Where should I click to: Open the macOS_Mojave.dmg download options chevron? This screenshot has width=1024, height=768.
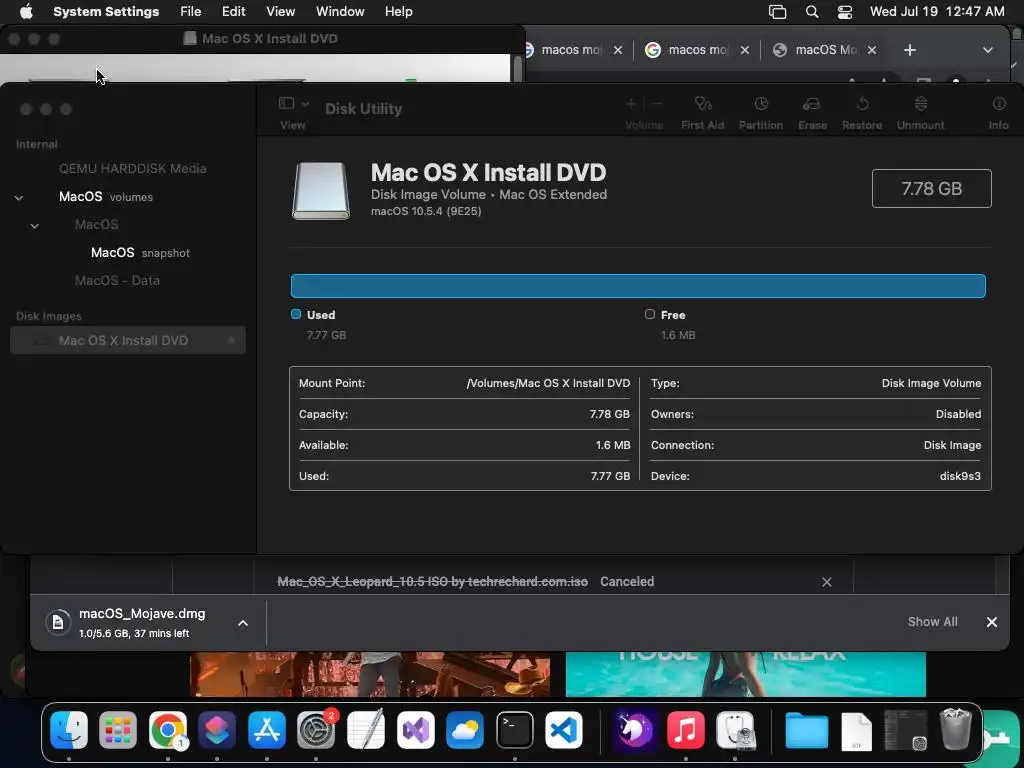[243, 623]
